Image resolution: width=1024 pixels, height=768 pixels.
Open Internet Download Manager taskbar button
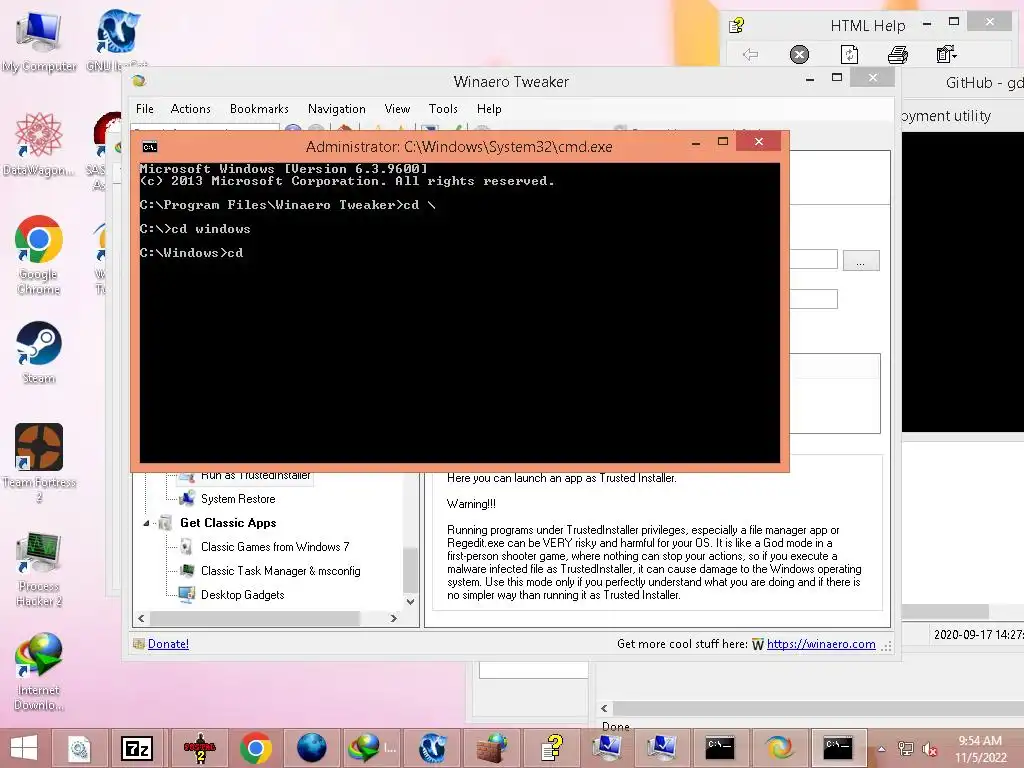click(372, 748)
